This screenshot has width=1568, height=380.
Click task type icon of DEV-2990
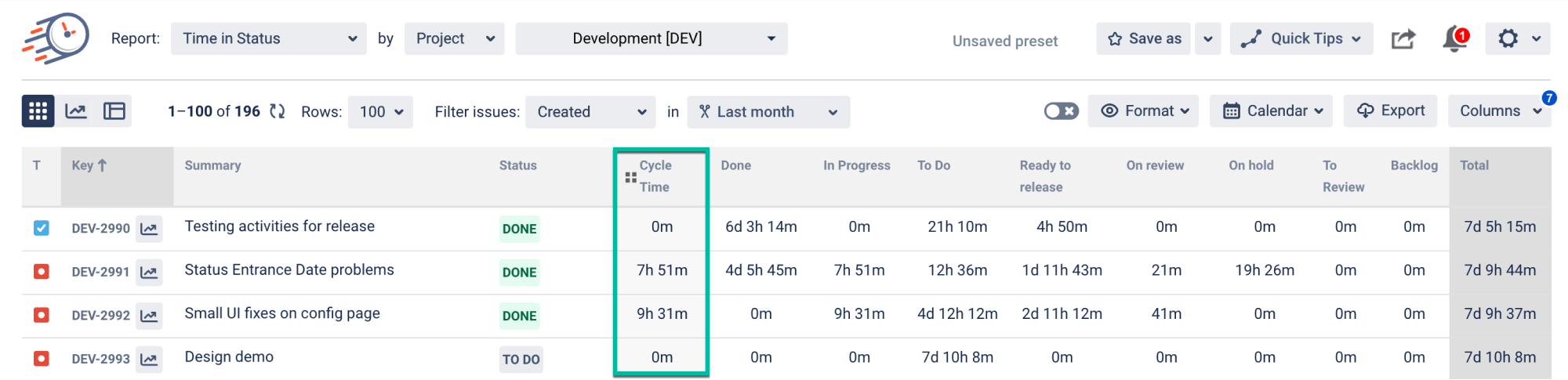42,228
